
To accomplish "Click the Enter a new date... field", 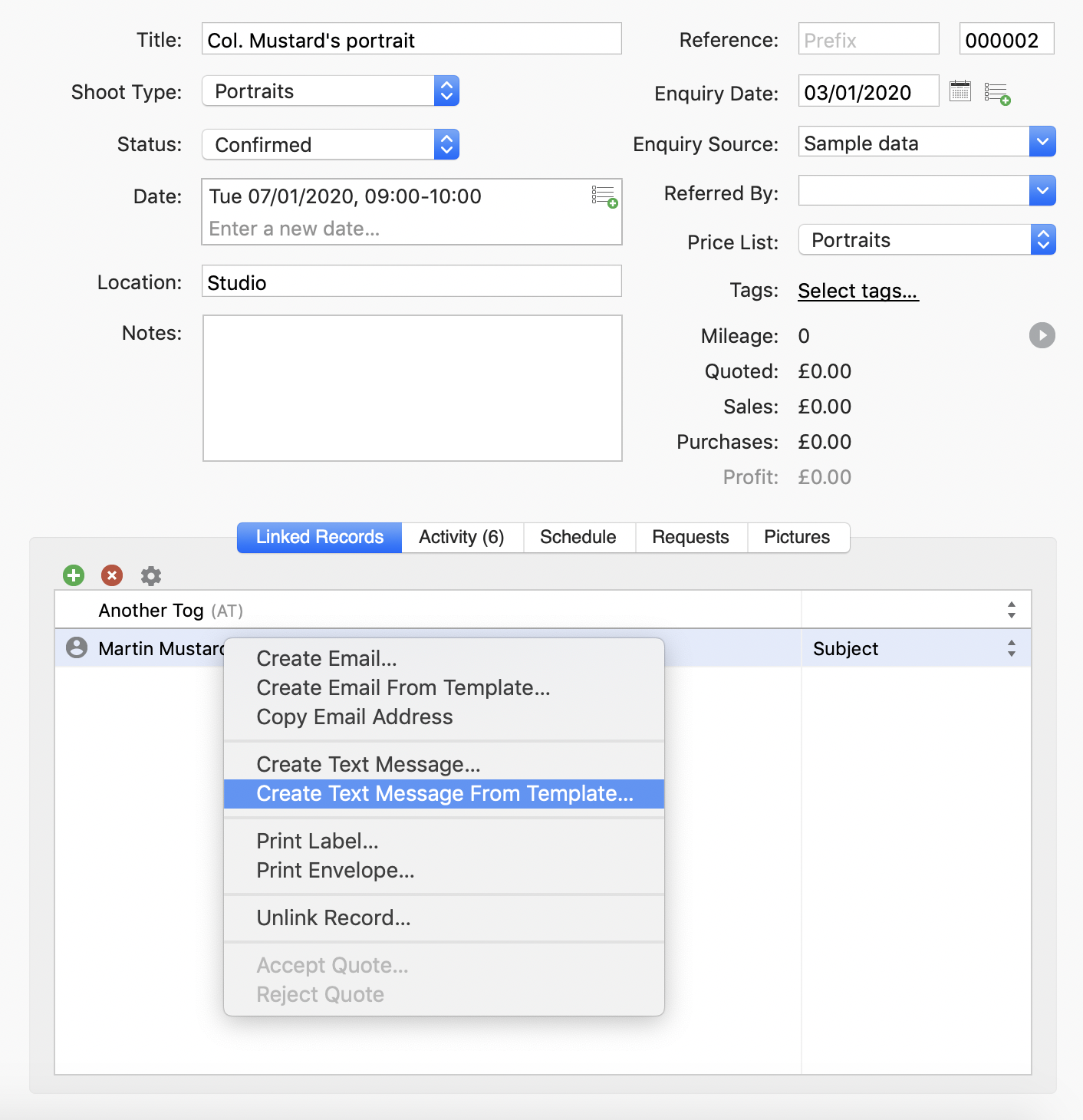I will (x=295, y=229).
